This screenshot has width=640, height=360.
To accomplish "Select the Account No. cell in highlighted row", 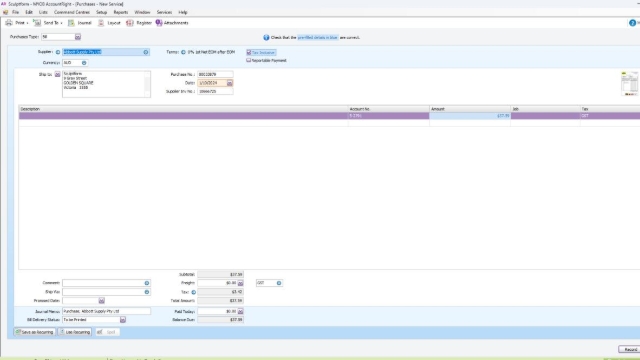I will click(389, 116).
